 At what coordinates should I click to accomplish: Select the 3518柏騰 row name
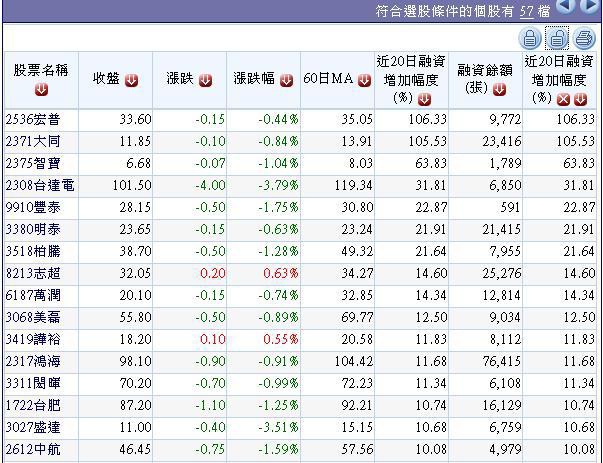33,251
